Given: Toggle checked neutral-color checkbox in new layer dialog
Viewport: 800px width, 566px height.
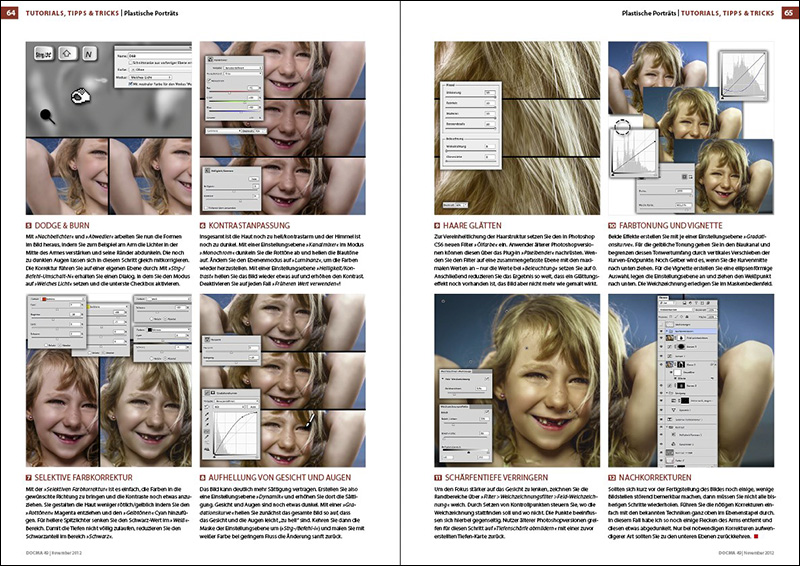Looking at the screenshot, I should tap(130, 84).
